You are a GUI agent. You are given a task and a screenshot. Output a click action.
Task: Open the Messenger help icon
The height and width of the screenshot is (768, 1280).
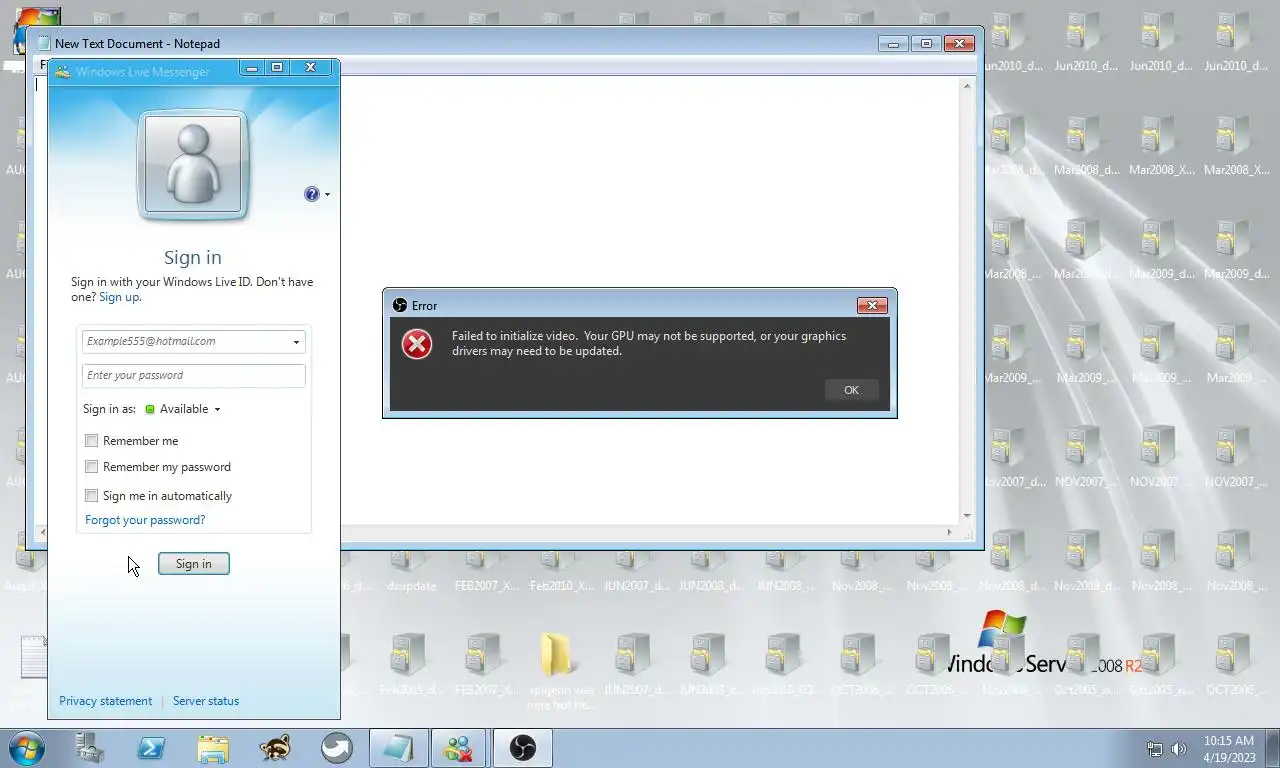pyautogui.click(x=312, y=194)
